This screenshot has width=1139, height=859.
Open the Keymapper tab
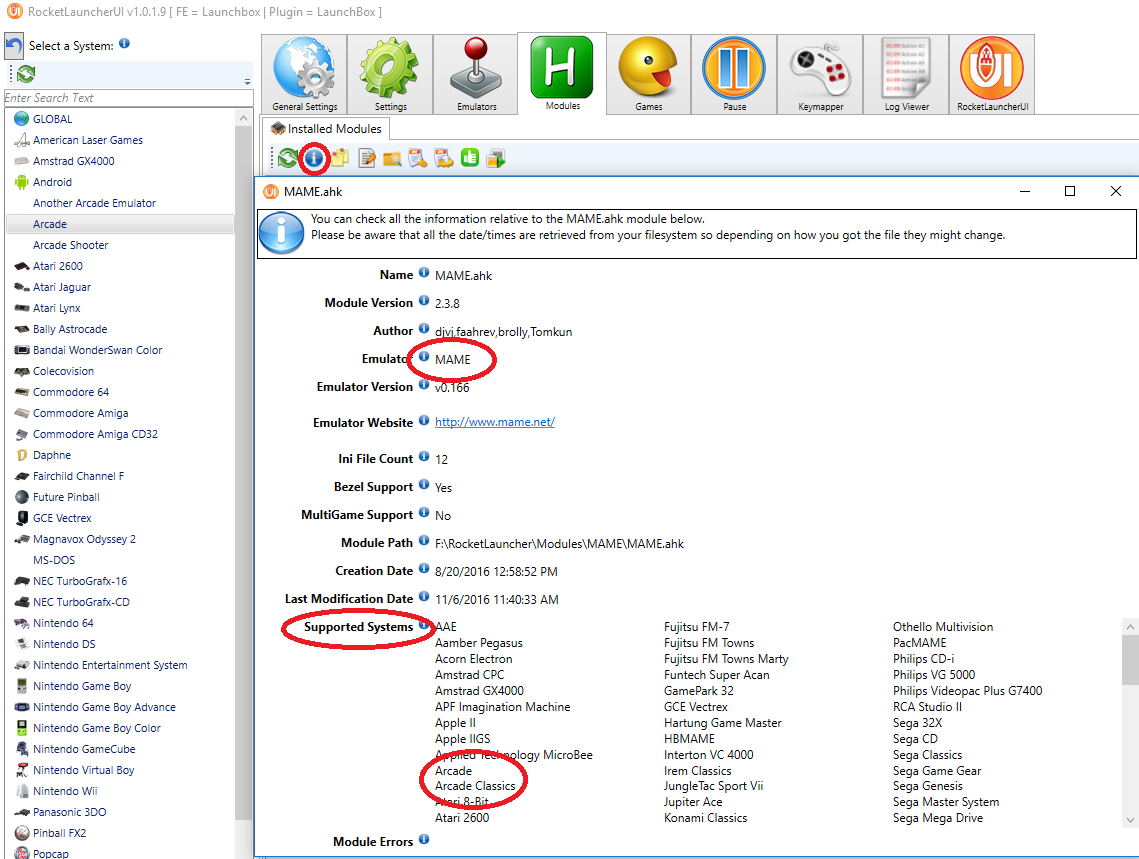[x=820, y=75]
